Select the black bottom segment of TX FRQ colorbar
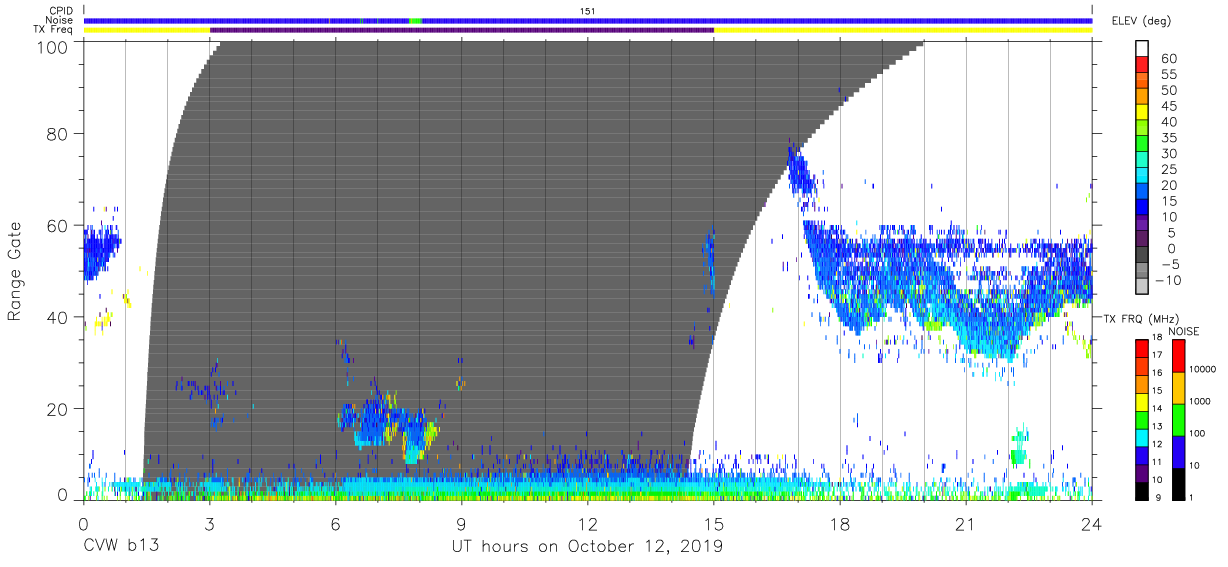The image size is (1228, 567). click(1143, 489)
